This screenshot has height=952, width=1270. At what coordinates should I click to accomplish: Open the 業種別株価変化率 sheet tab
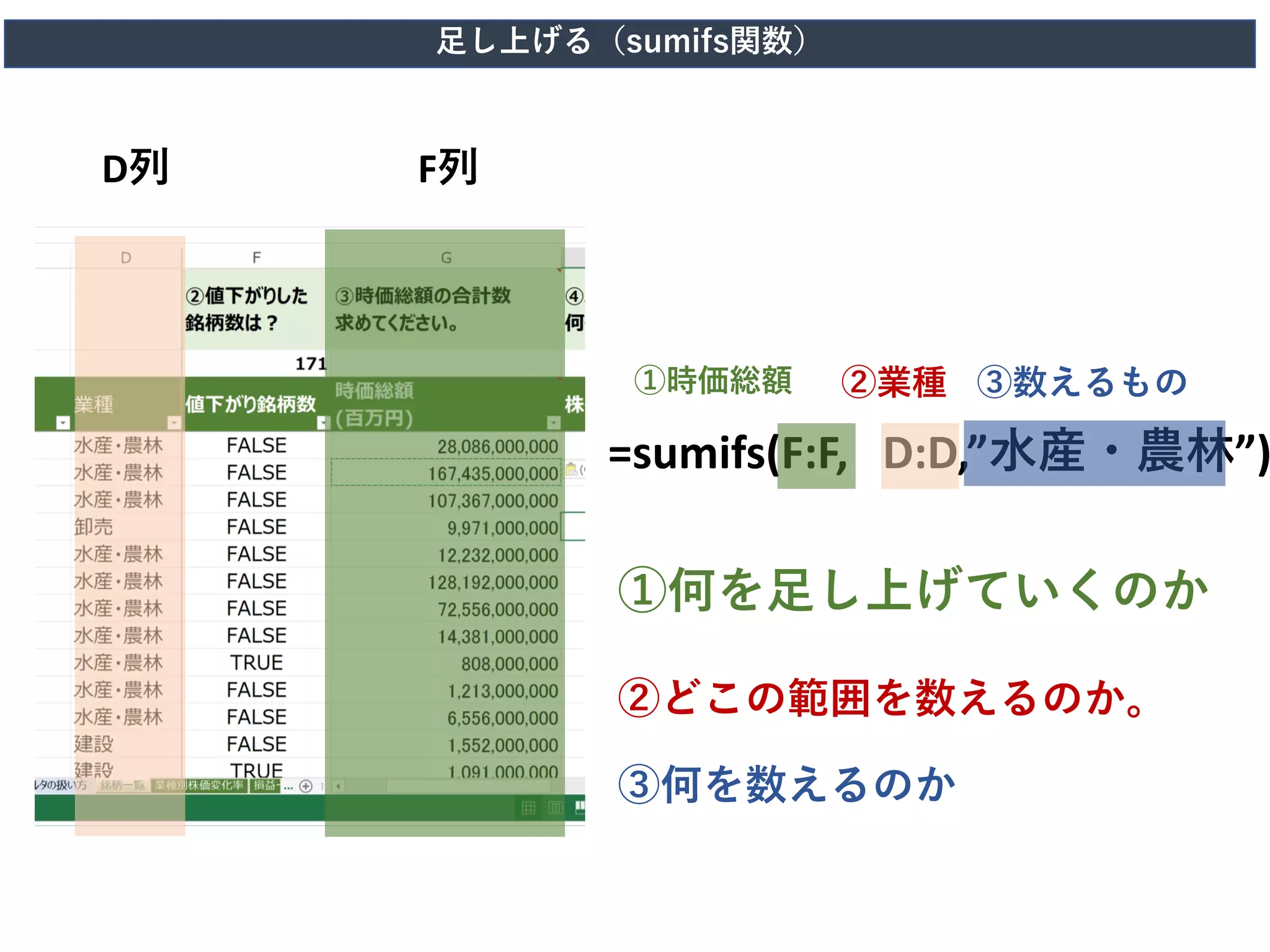tap(199, 785)
